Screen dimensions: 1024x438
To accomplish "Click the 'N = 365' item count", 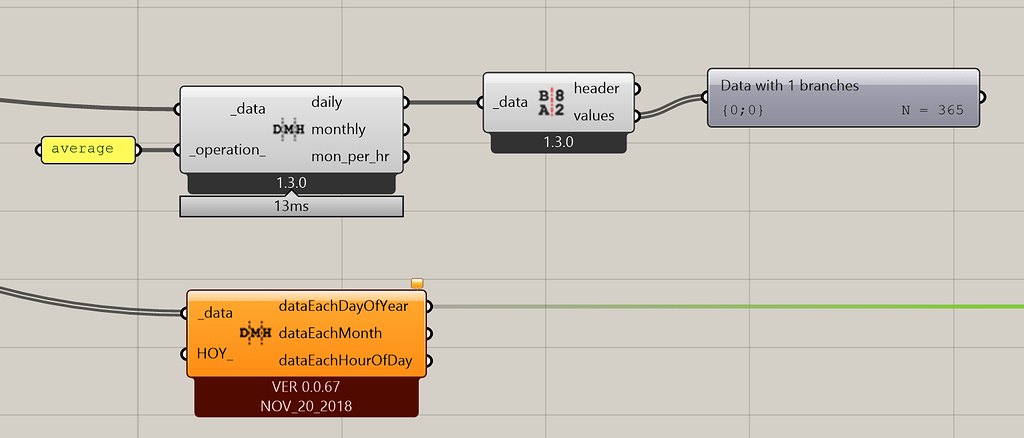I will [932, 110].
